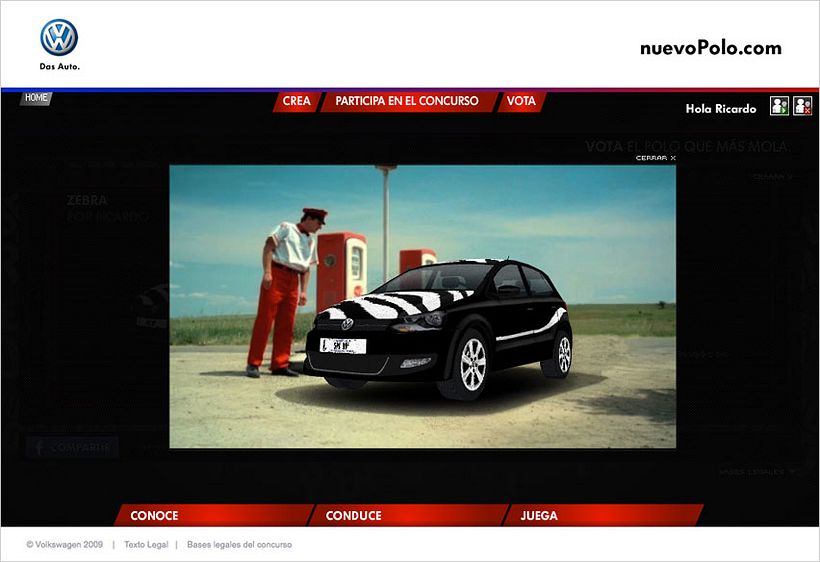
Task: Click the Das Auto. slogan text
Action: (x=60, y=66)
